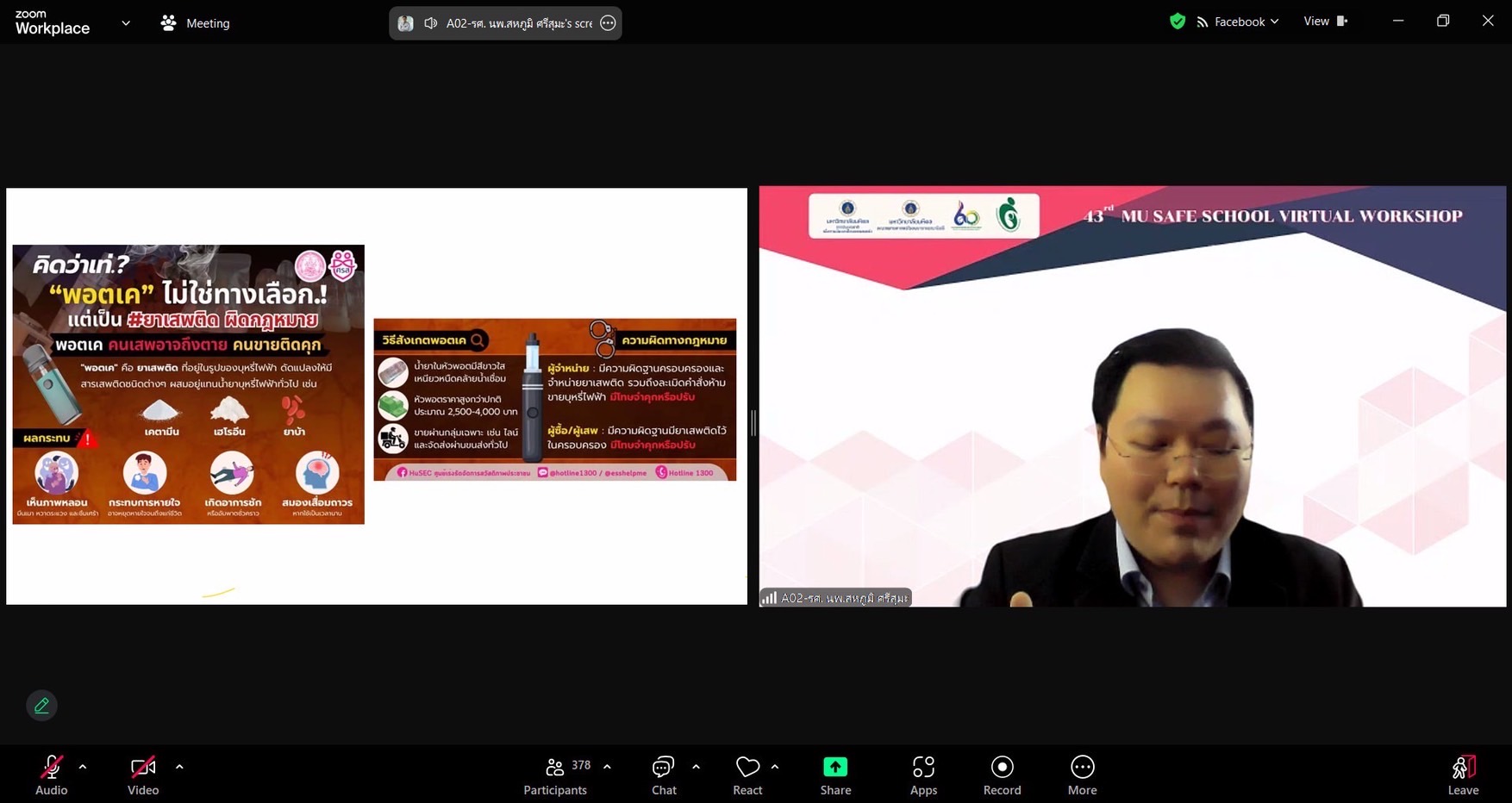Image resolution: width=1512 pixels, height=803 pixels.
Task: Click the green Share screen button
Action: pyautogui.click(x=834, y=775)
